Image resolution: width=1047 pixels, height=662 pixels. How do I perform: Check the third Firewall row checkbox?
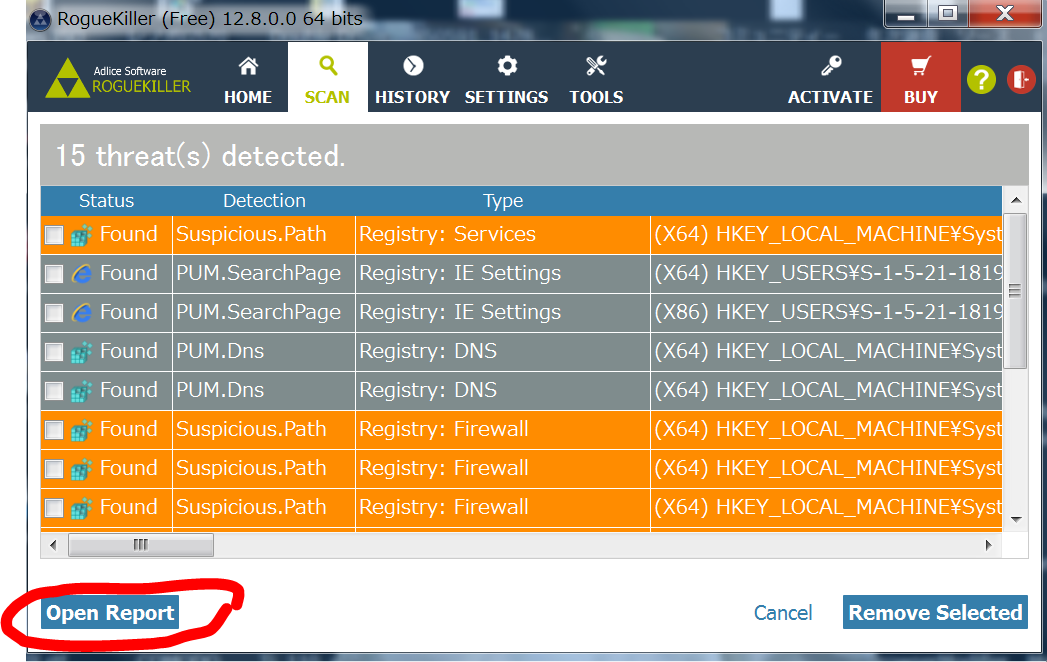[54, 508]
